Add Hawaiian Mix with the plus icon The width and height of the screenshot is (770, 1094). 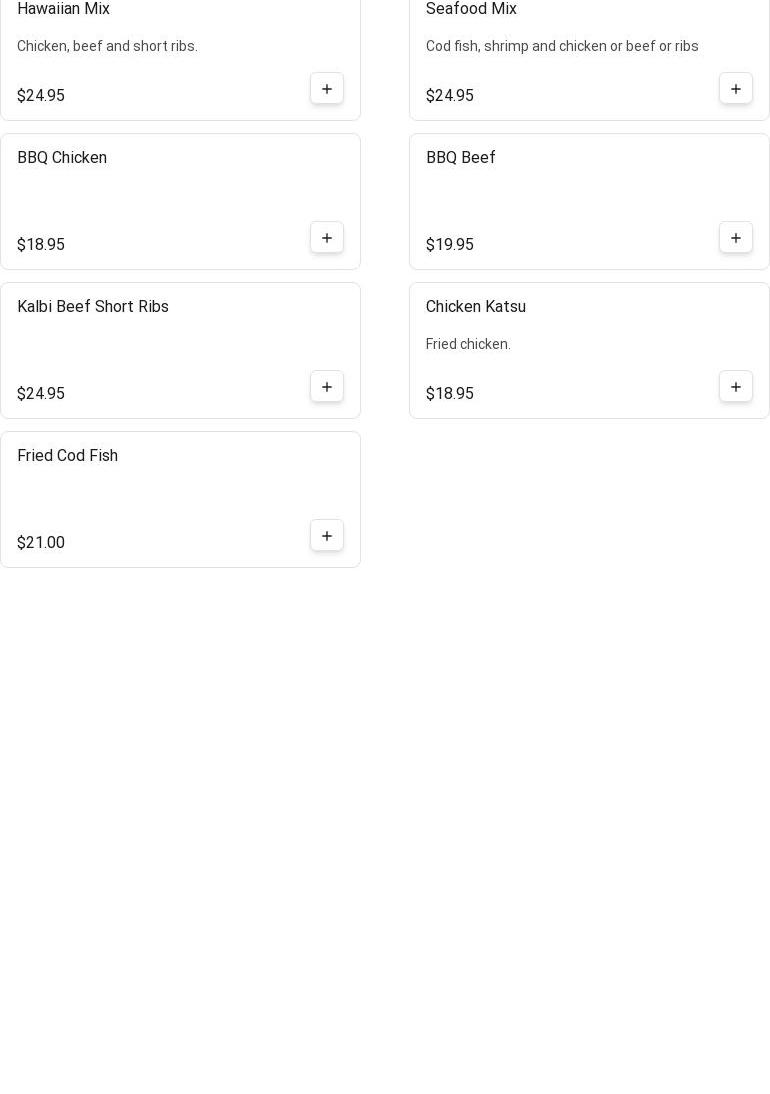coord(327,89)
